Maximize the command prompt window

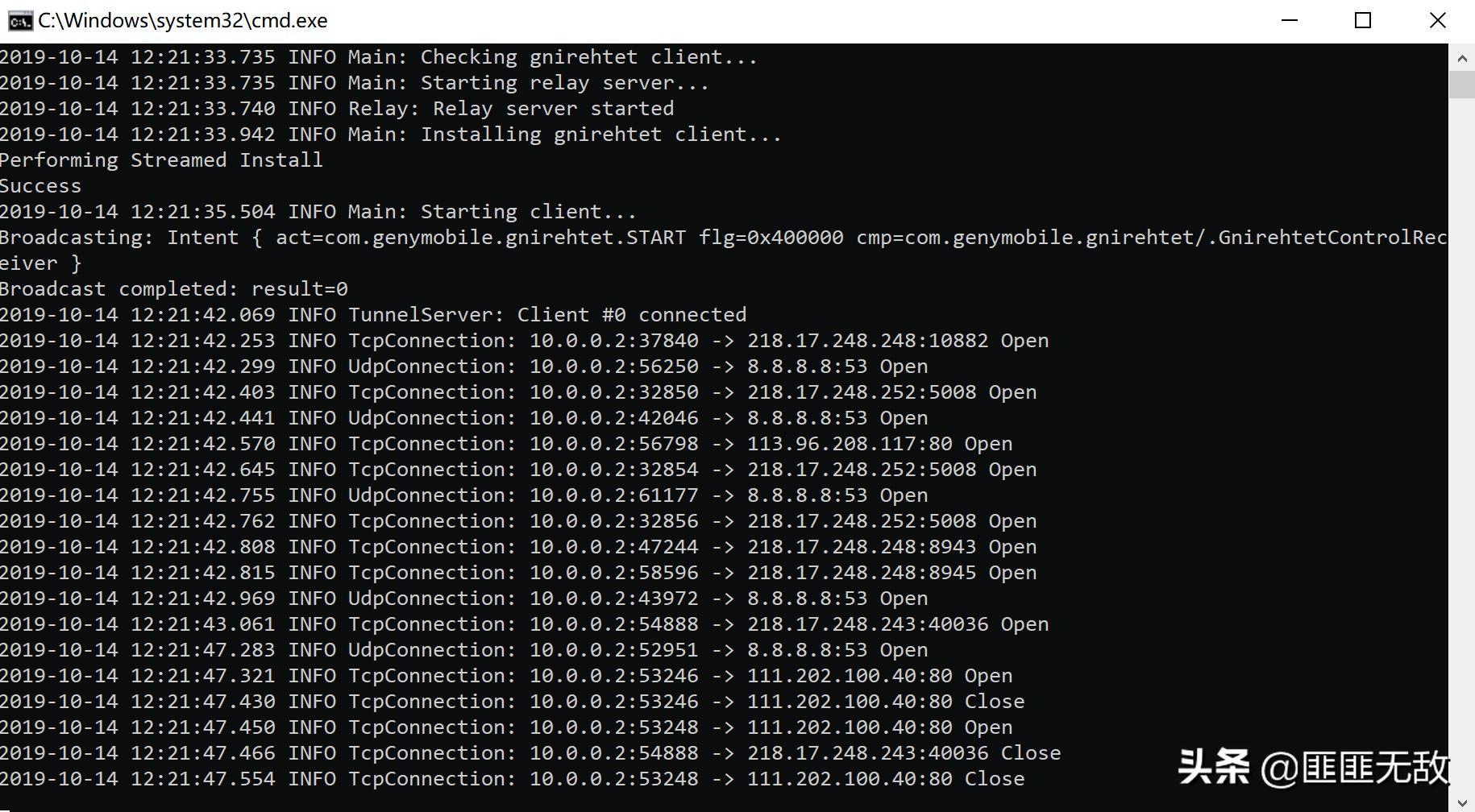(x=1363, y=21)
